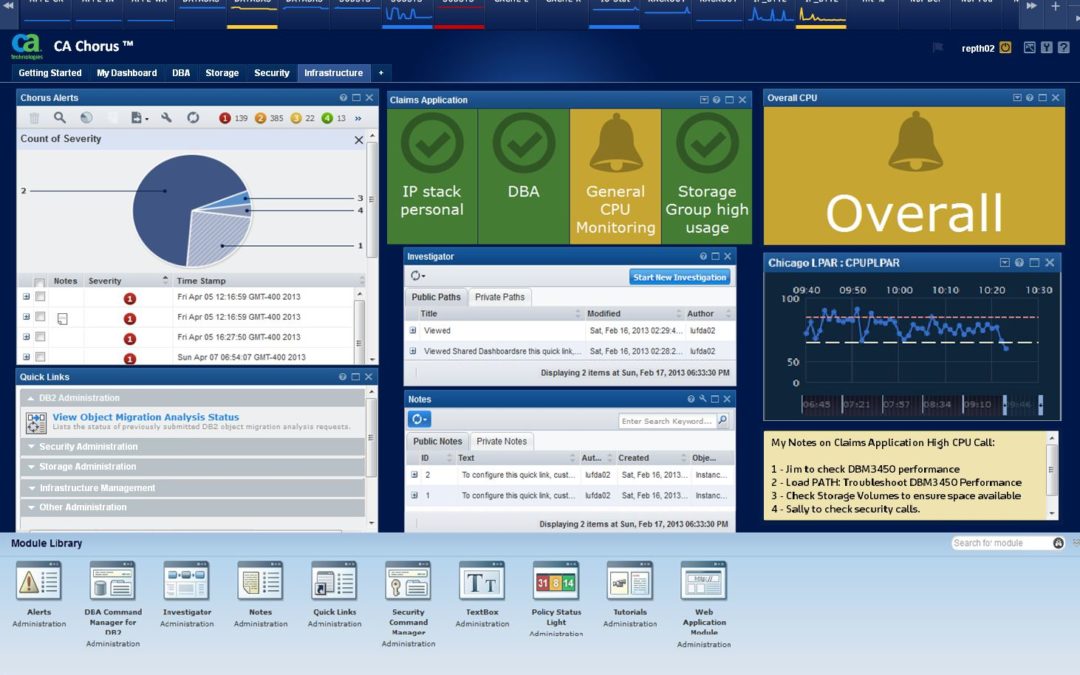
Task: Open the Investigator module icon
Action: [x=187, y=581]
